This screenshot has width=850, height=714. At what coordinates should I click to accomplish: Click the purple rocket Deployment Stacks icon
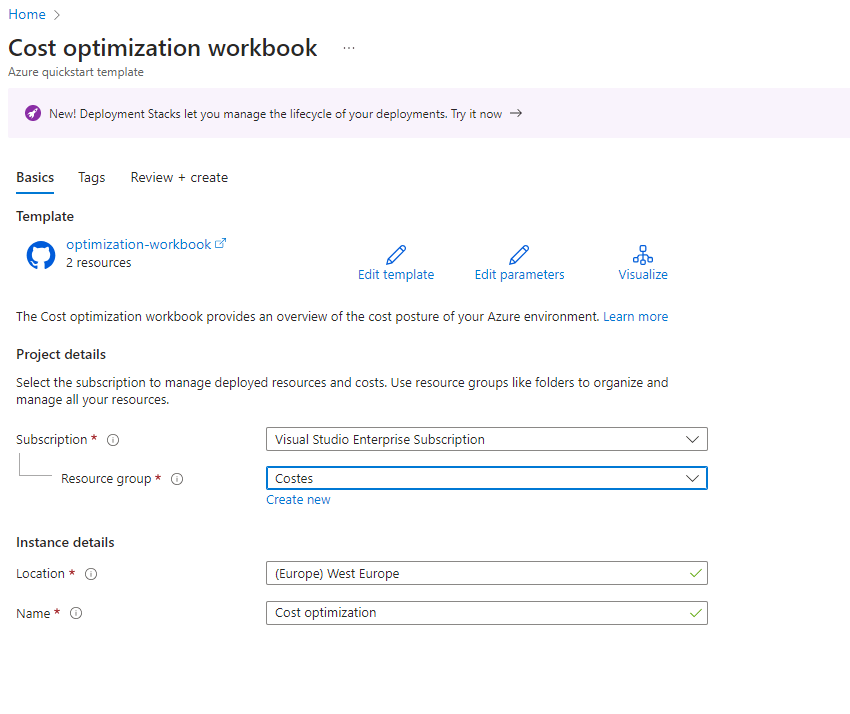tap(33, 114)
